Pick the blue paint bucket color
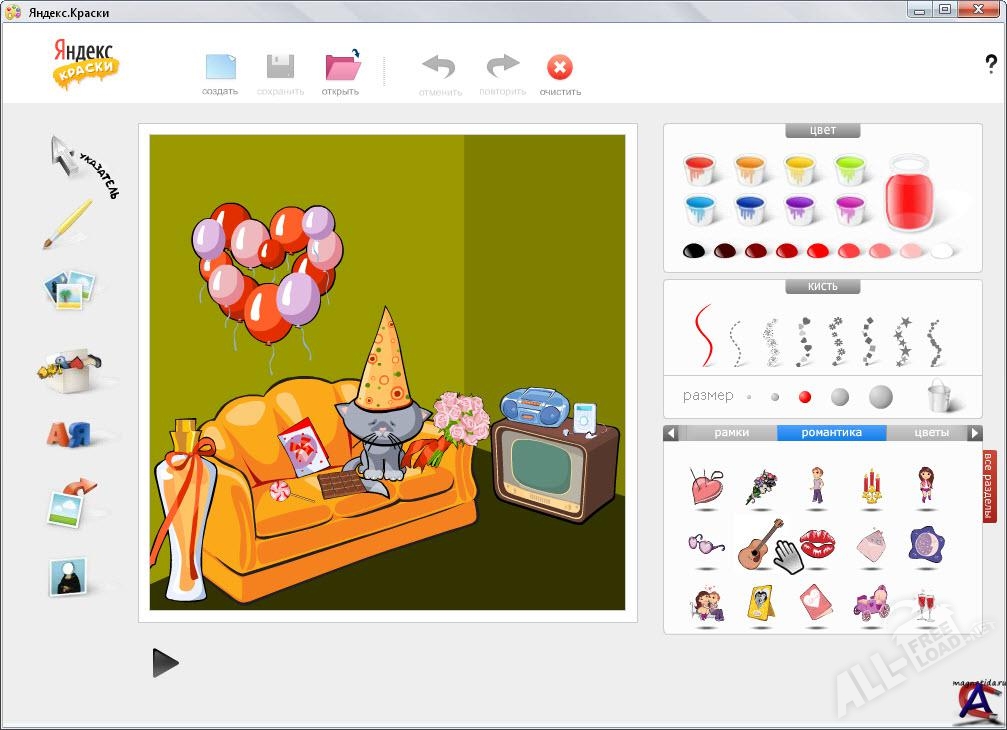 [749, 208]
